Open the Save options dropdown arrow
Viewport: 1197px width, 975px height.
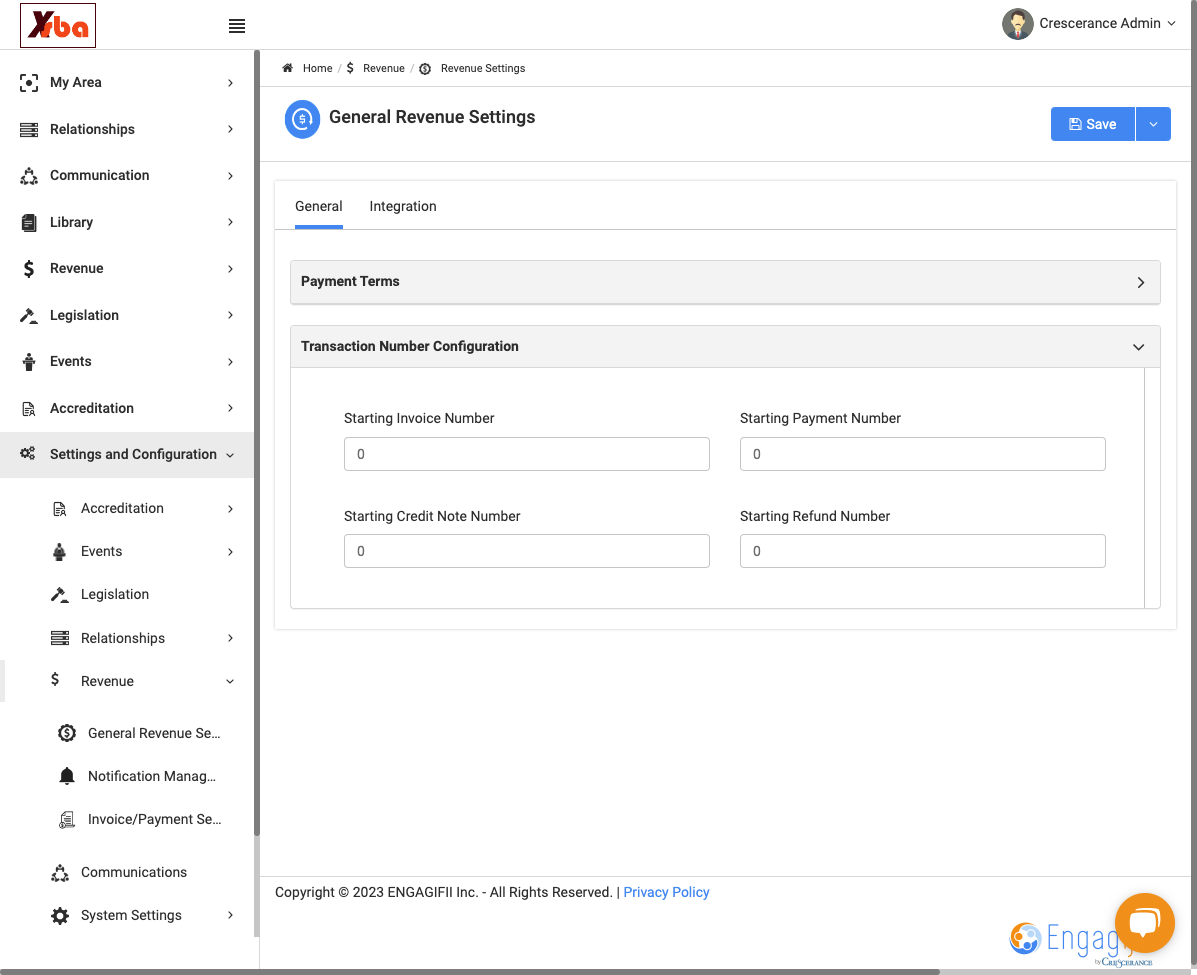point(1153,124)
